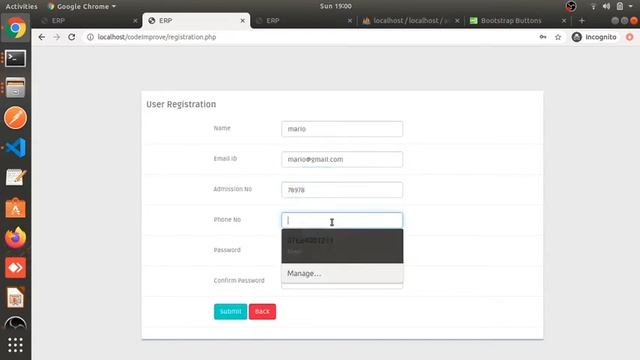
Task: Click the Admission No input field
Action: tap(342, 190)
